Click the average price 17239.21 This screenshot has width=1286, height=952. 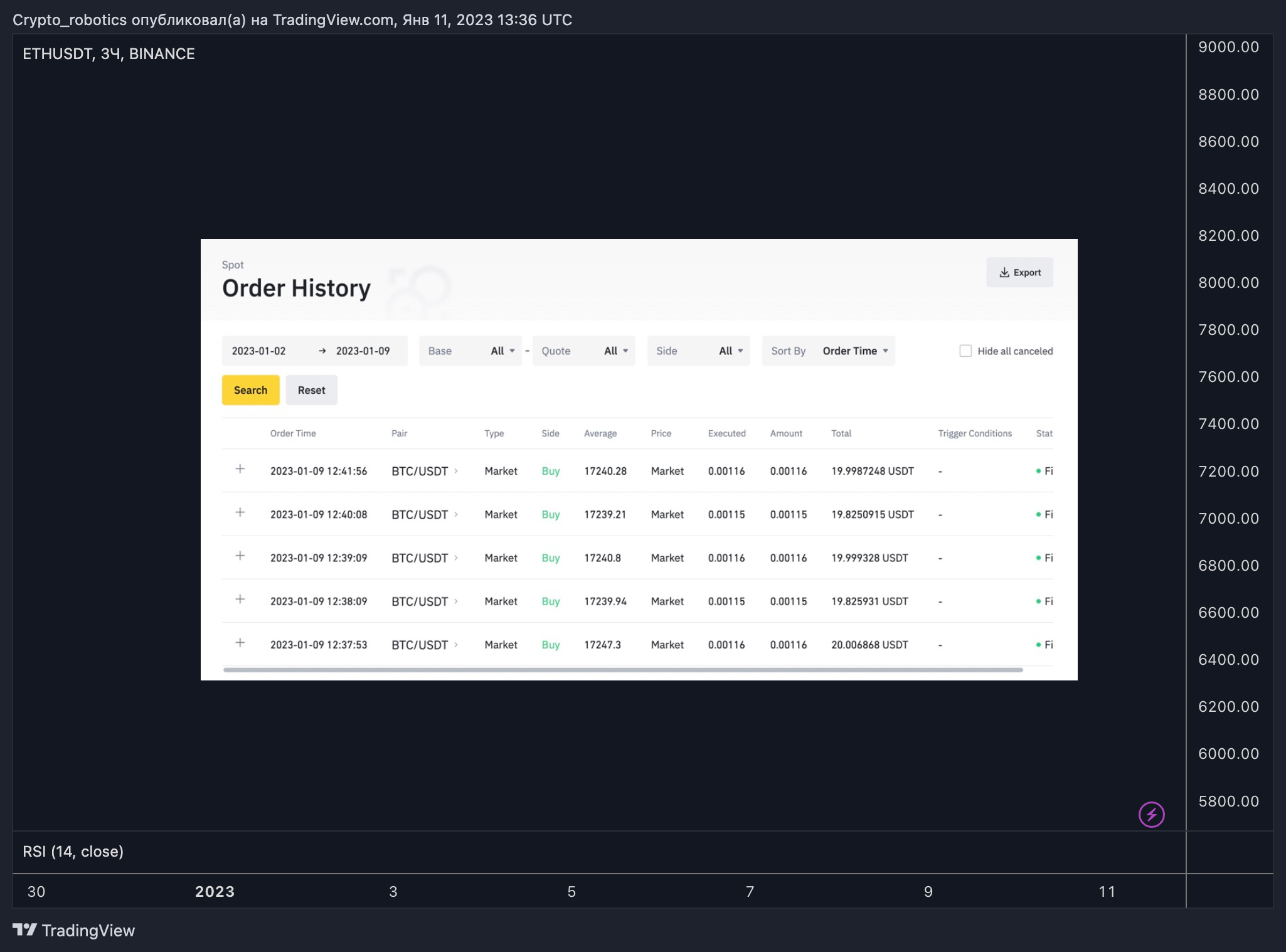click(x=605, y=514)
